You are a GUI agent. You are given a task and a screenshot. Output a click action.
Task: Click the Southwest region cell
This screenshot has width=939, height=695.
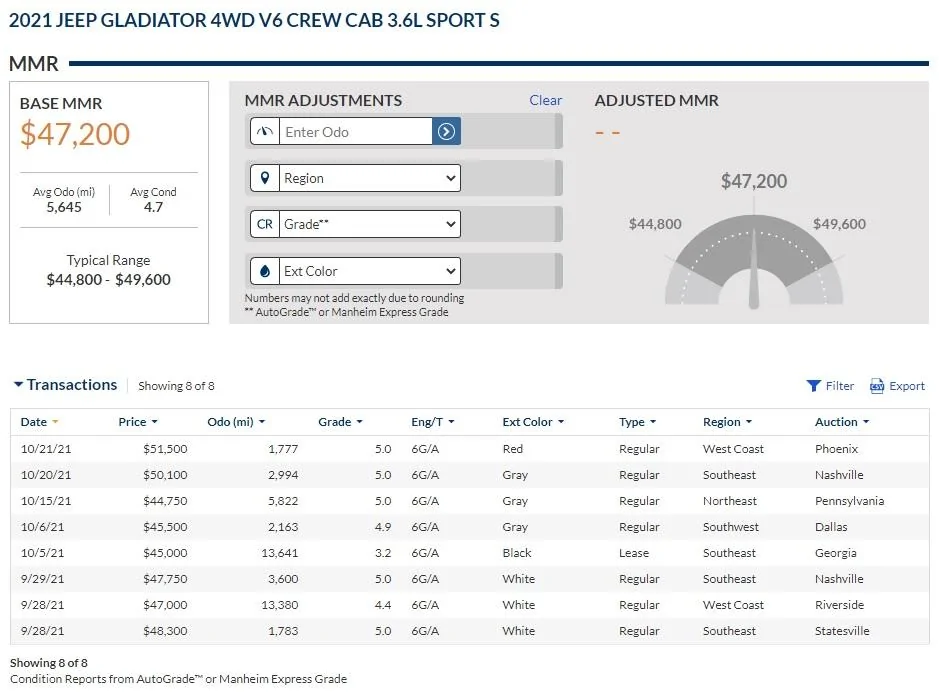pos(731,527)
